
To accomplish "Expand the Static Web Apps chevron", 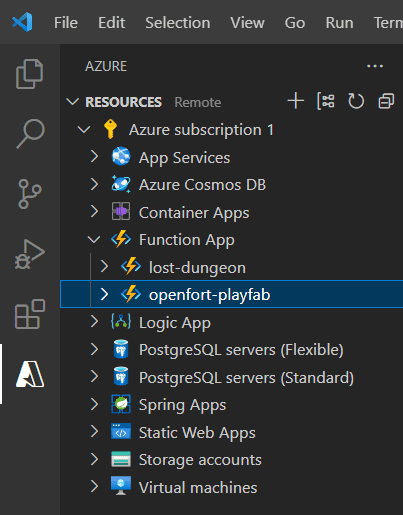I will [94, 432].
